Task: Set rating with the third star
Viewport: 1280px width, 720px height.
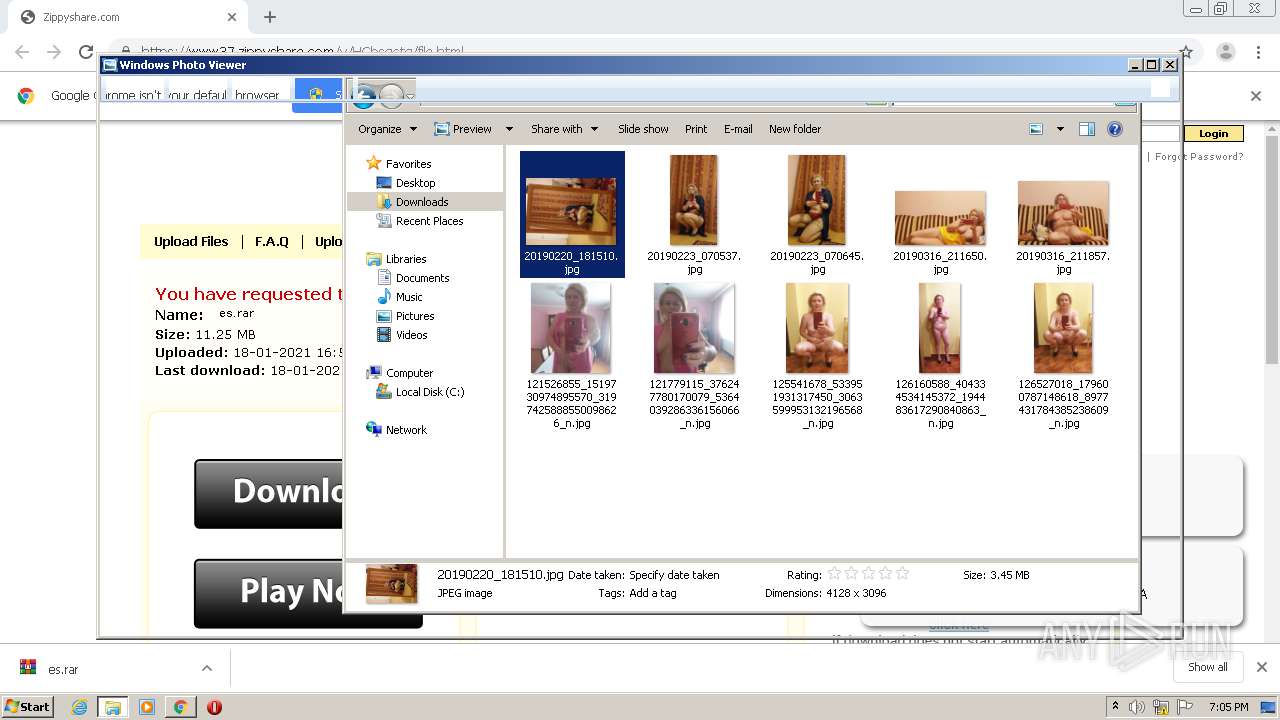Action: point(868,574)
